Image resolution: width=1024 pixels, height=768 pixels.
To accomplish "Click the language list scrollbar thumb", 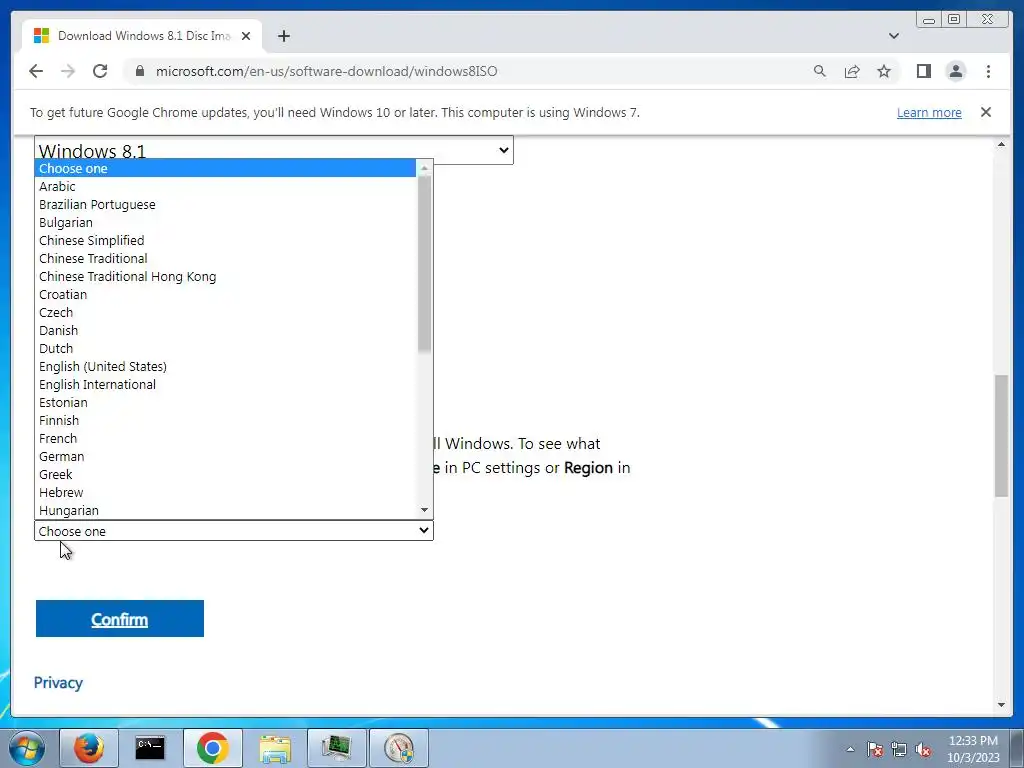I will point(424,263).
